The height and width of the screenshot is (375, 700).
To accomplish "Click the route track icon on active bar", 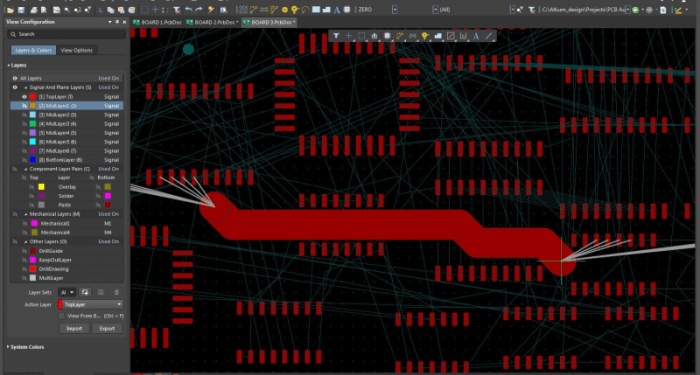I will point(400,36).
